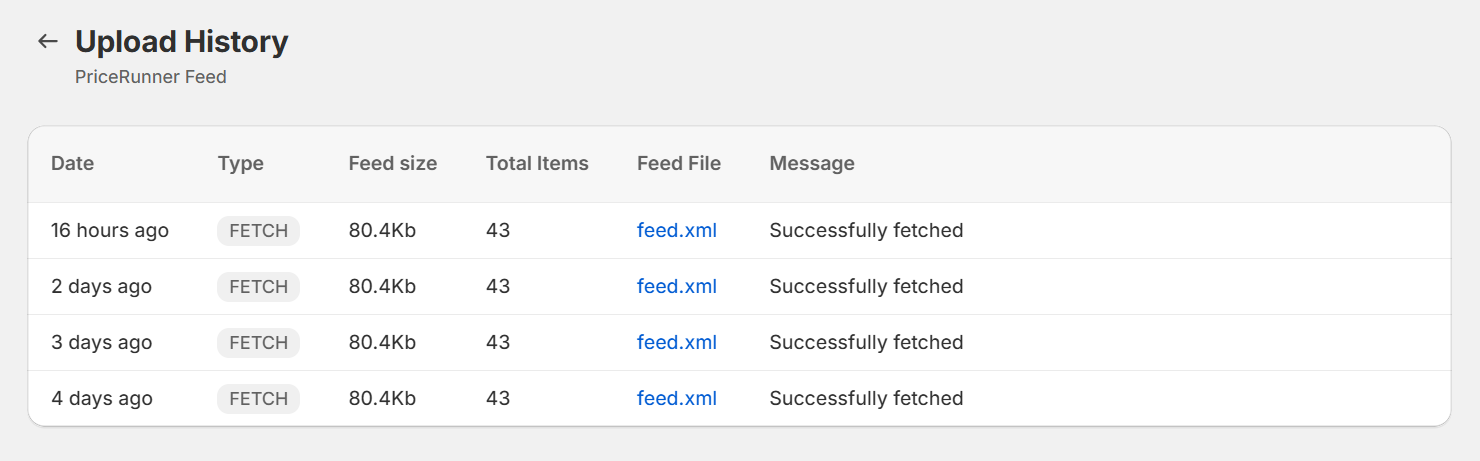Click the Date column header
Screen dimensions: 1480x461
(x=72, y=163)
